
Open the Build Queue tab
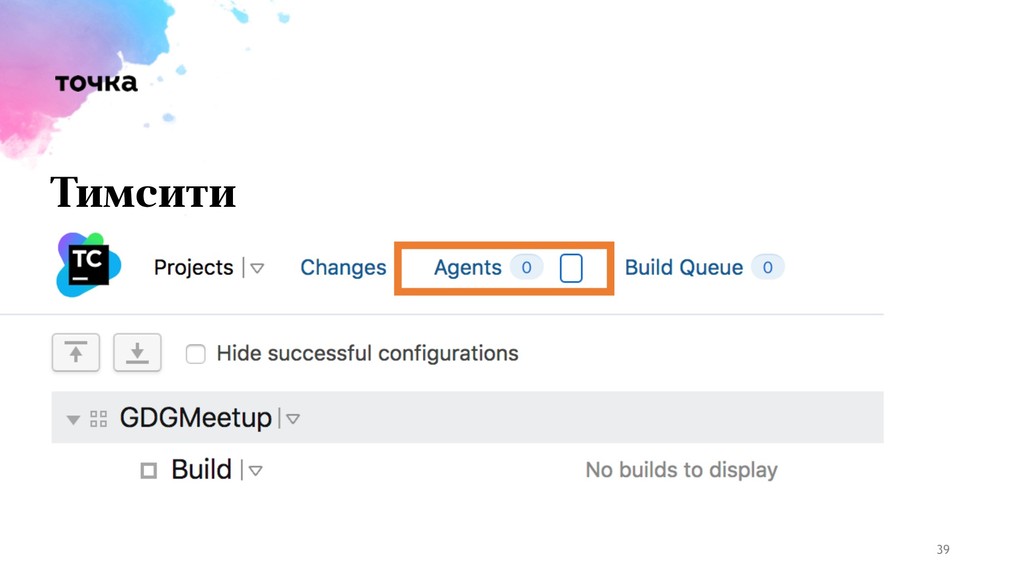[684, 268]
